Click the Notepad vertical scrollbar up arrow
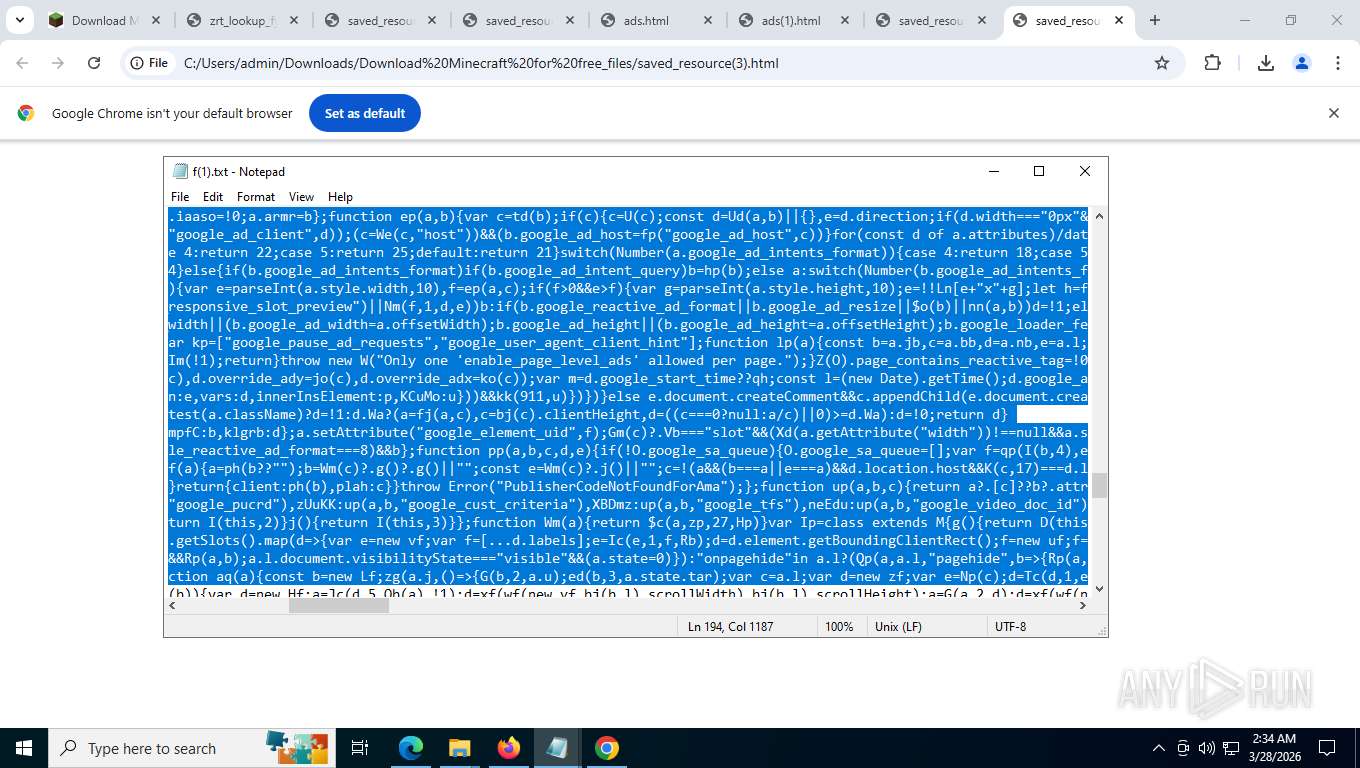This screenshot has height=768, width=1360. (x=1099, y=216)
